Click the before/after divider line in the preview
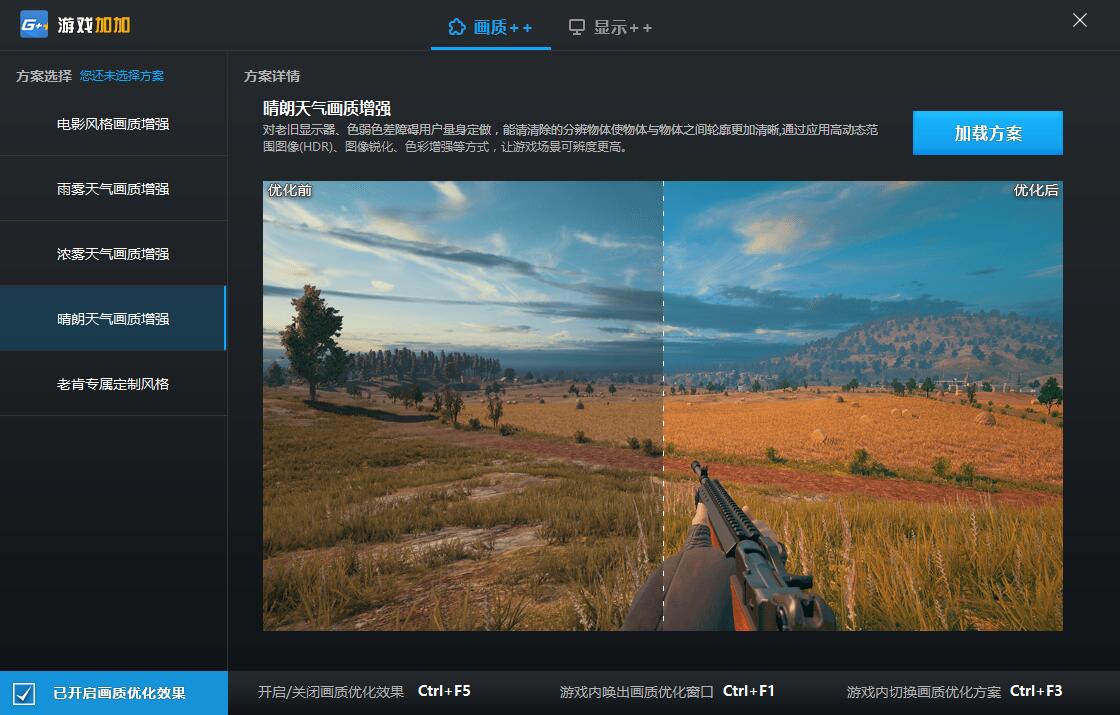This screenshot has width=1120, height=715. tap(663, 406)
